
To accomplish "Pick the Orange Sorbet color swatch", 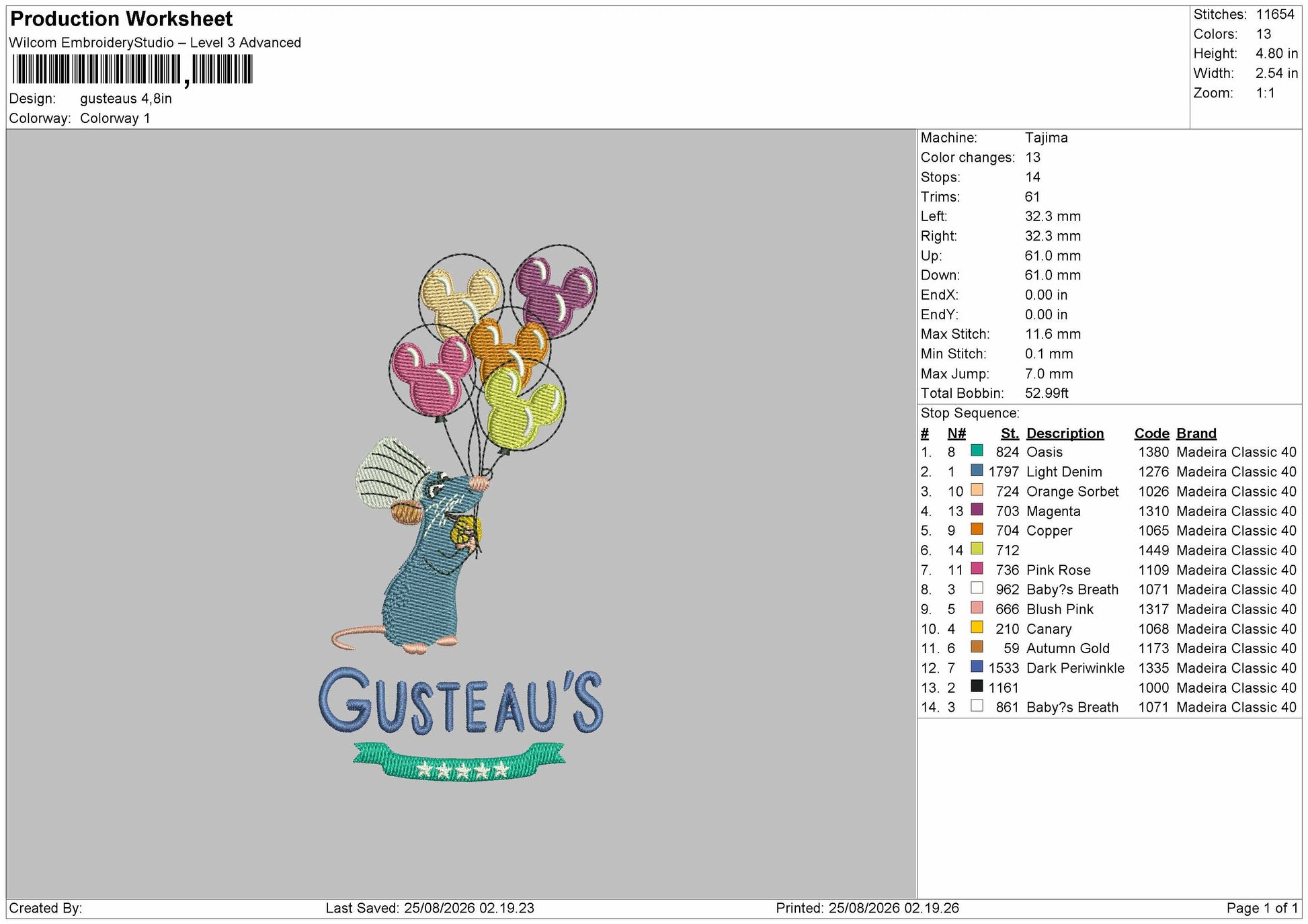I will (x=977, y=490).
